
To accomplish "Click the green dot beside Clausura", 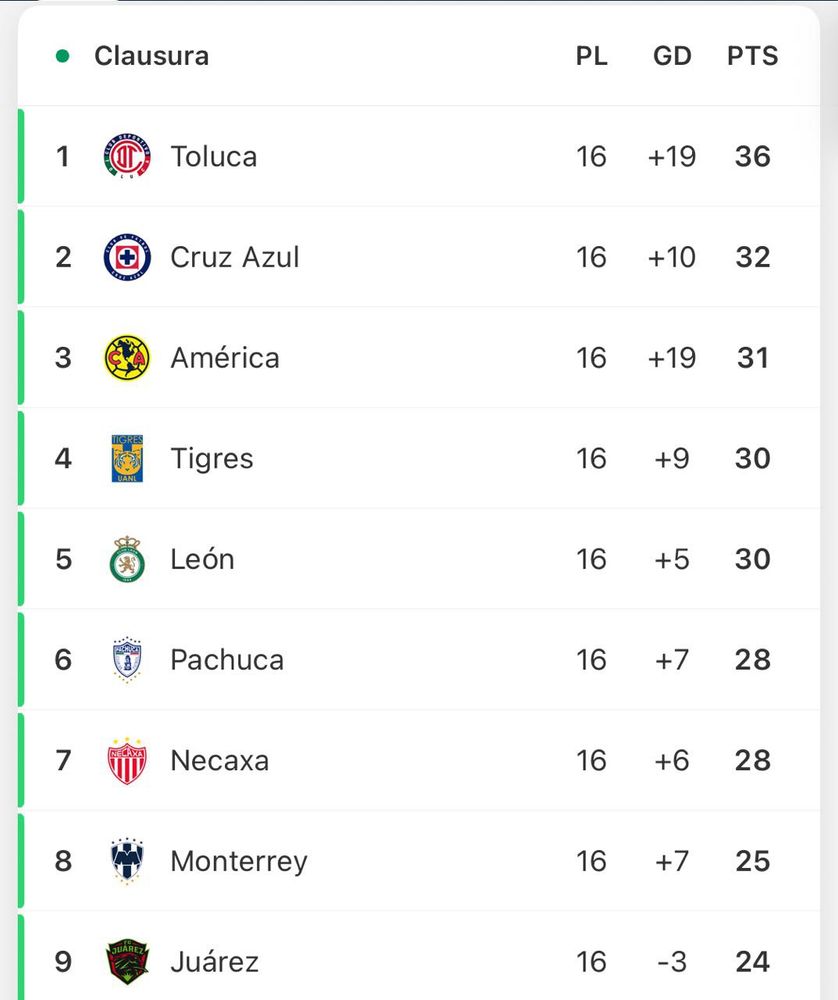I will [62, 56].
